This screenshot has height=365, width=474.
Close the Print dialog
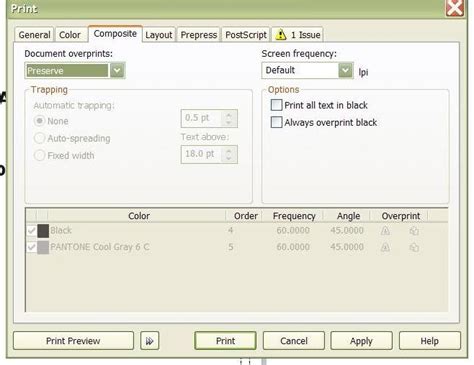(x=455, y=7)
